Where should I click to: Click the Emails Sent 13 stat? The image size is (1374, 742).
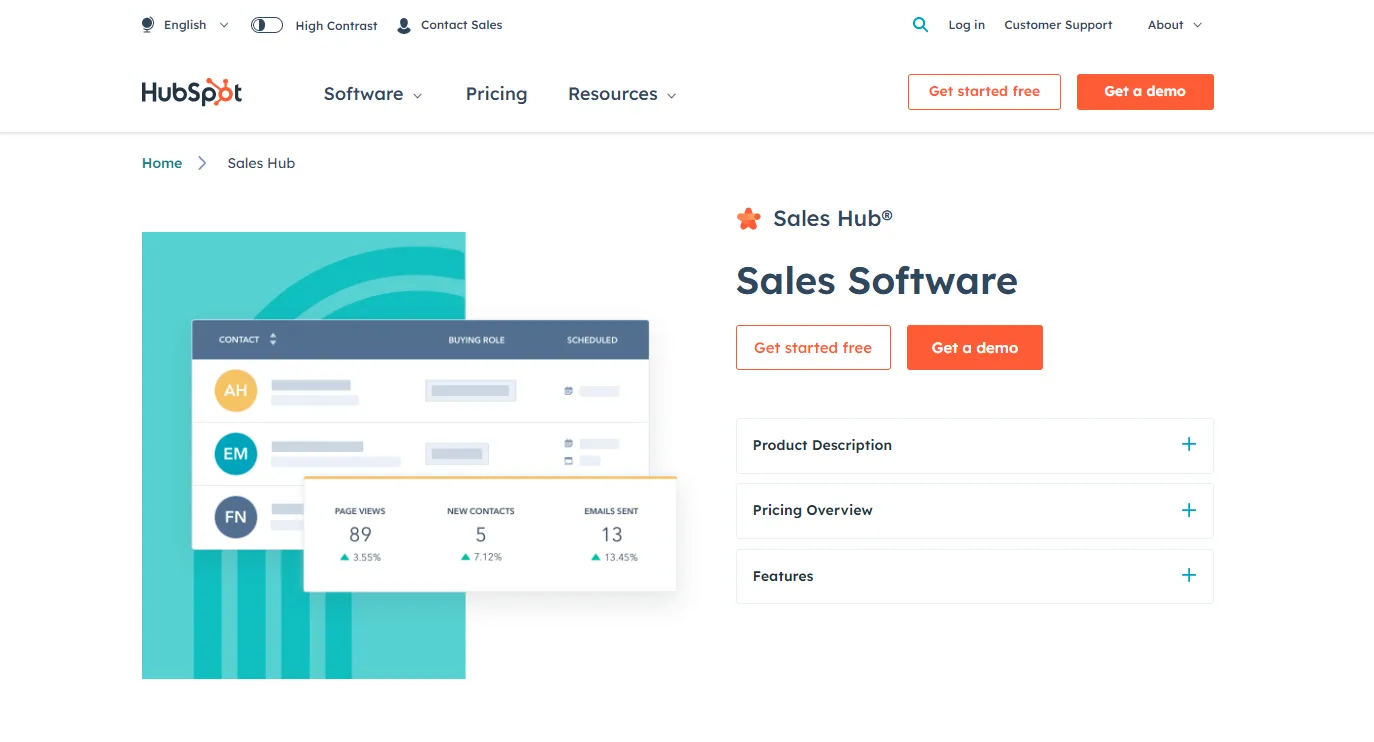click(x=611, y=534)
